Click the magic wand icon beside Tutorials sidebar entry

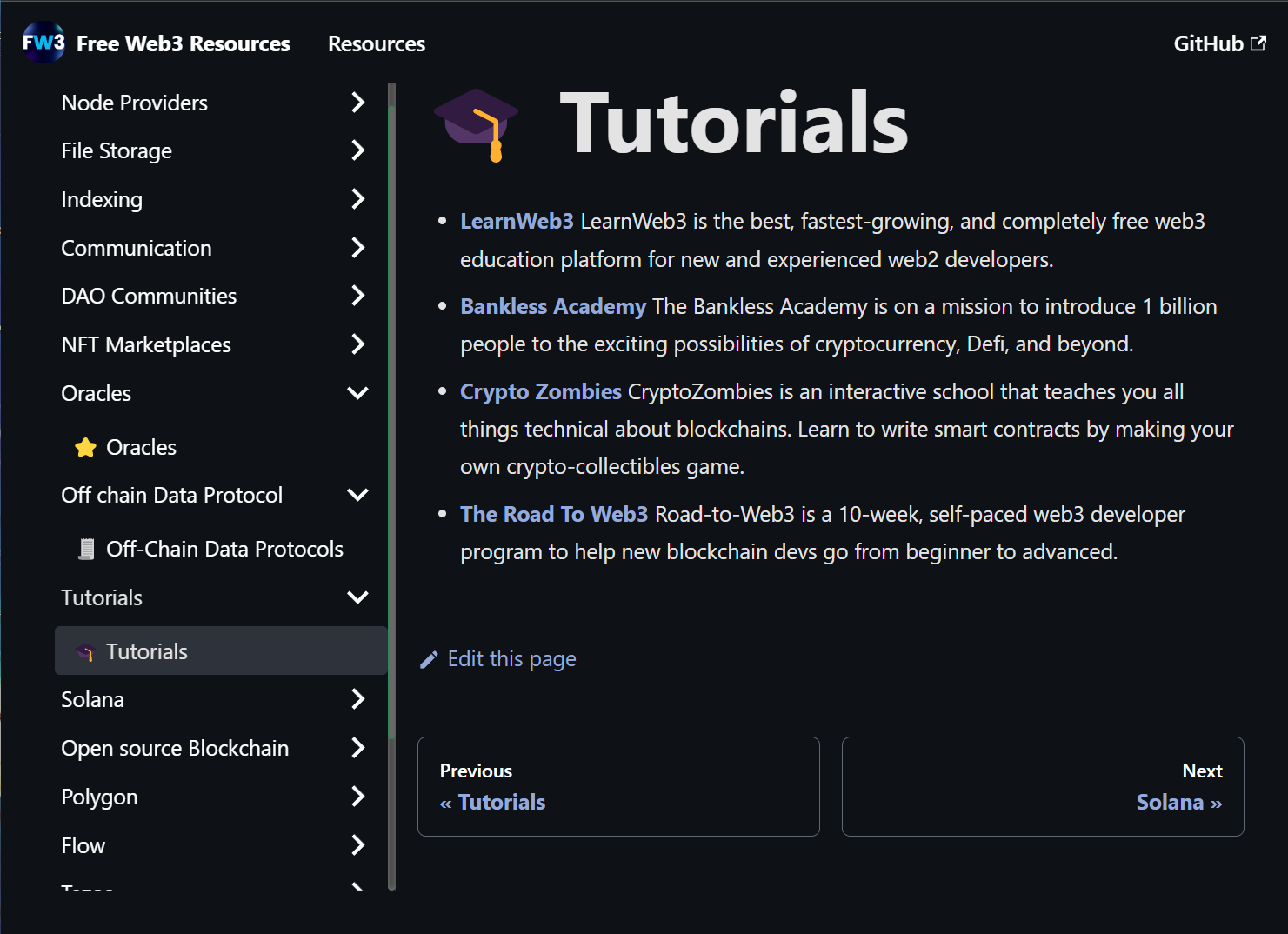coord(86,650)
